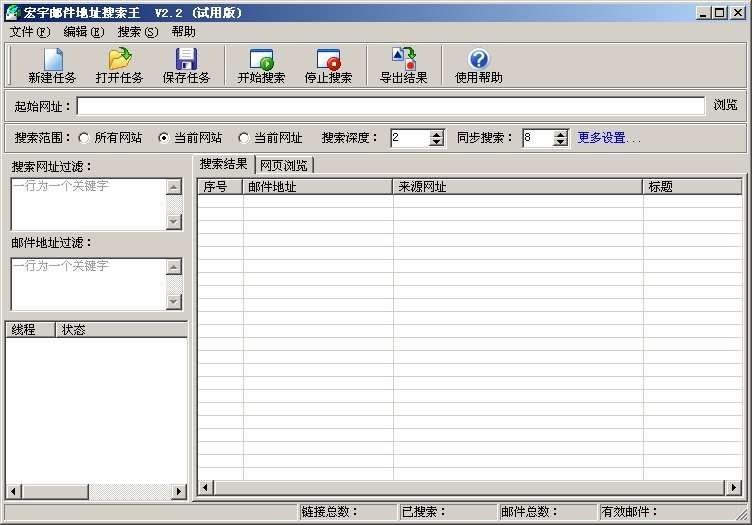
Task: Increase 搜索深度 with the up arrow
Action: [436, 134]
